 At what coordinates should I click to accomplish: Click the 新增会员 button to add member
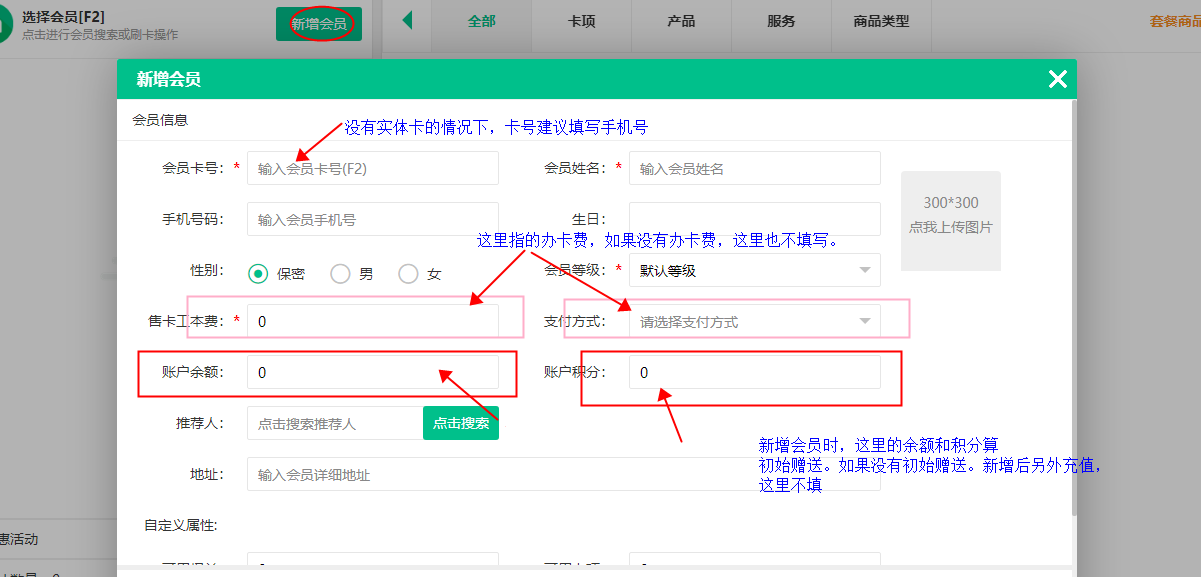click(318, 22)
